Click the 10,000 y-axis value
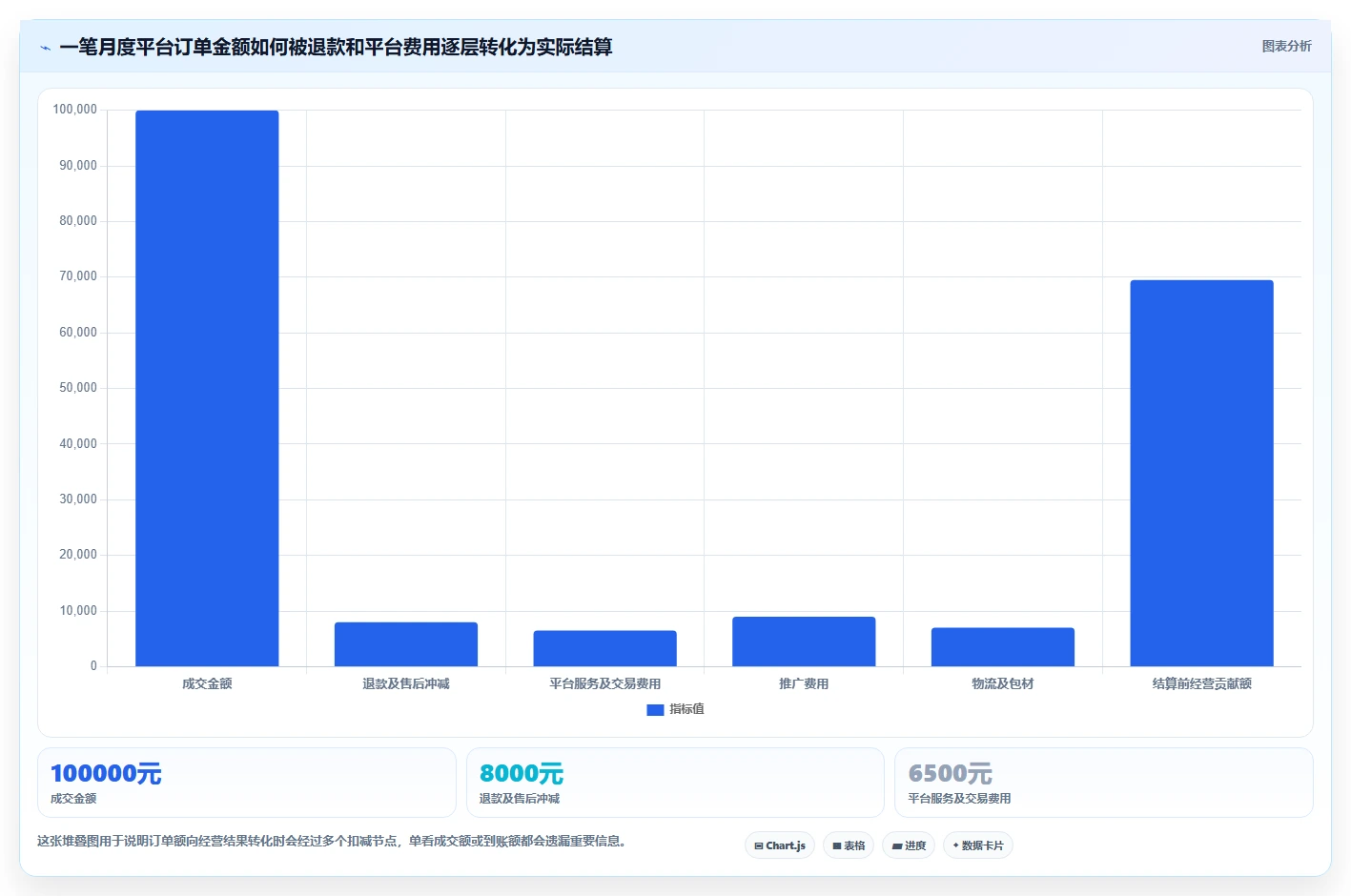 coord(78,611)
